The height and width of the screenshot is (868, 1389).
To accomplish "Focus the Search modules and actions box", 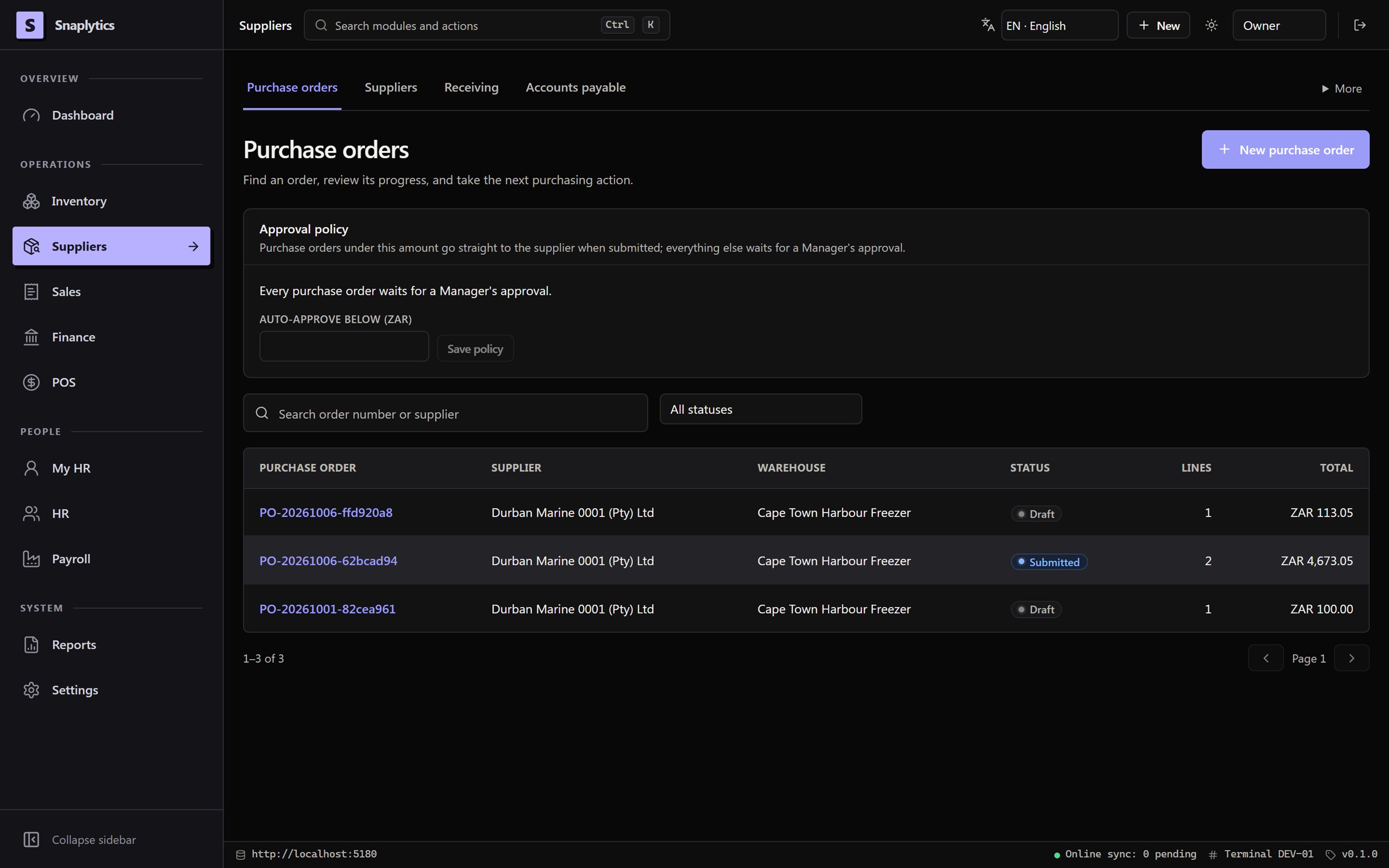I will 487,25.
